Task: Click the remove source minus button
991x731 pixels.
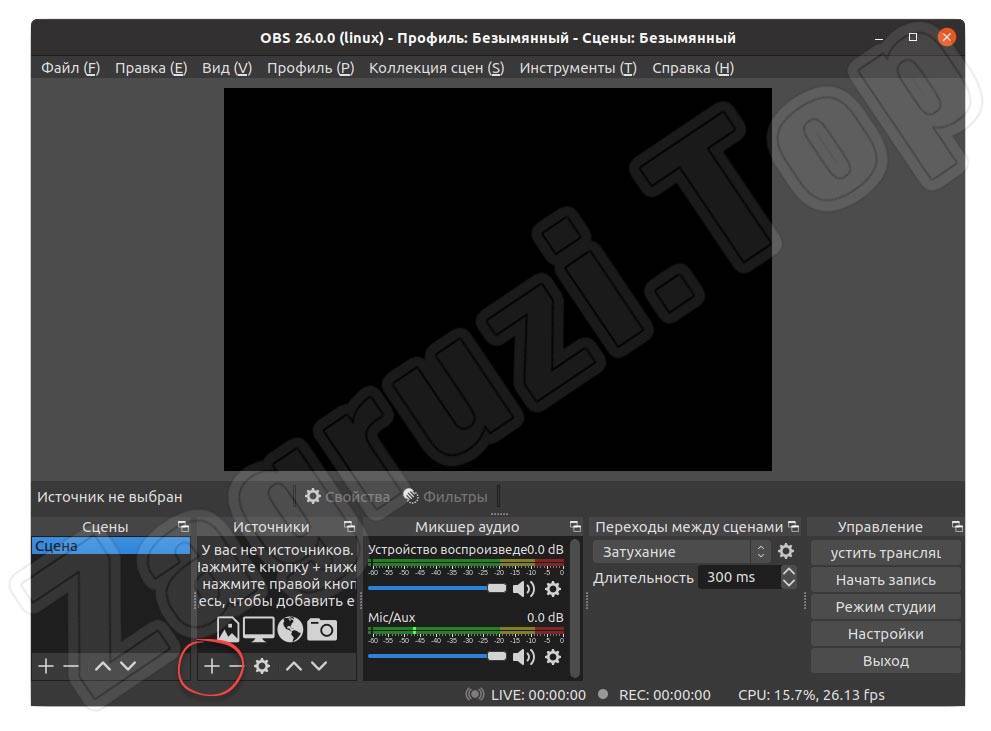Action: [236, 666]
